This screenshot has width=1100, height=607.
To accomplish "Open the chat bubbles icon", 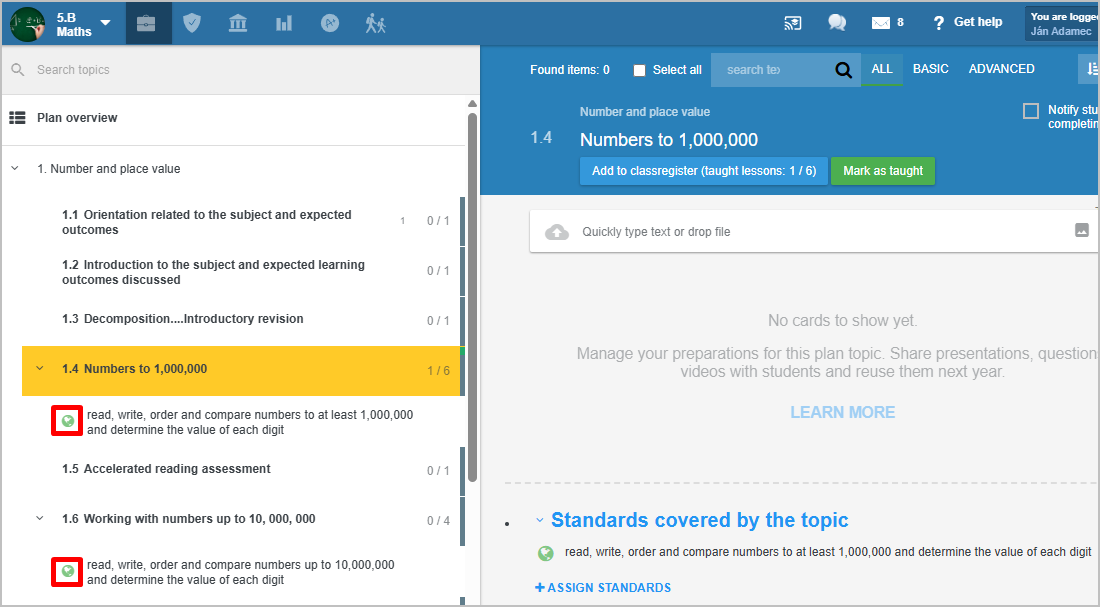I will pos(837,23).
